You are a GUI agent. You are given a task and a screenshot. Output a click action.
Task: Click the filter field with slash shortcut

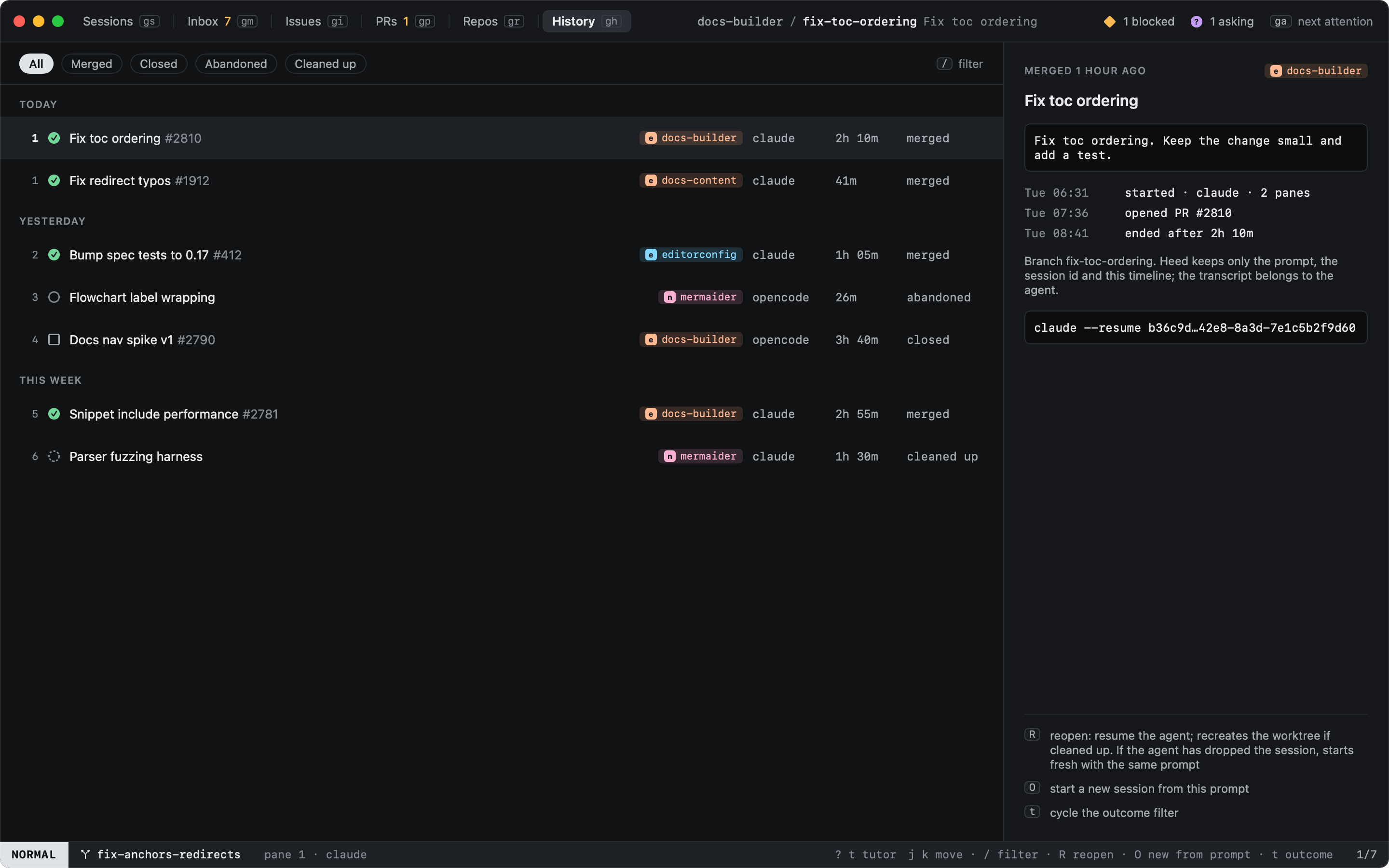coord(960,64)
